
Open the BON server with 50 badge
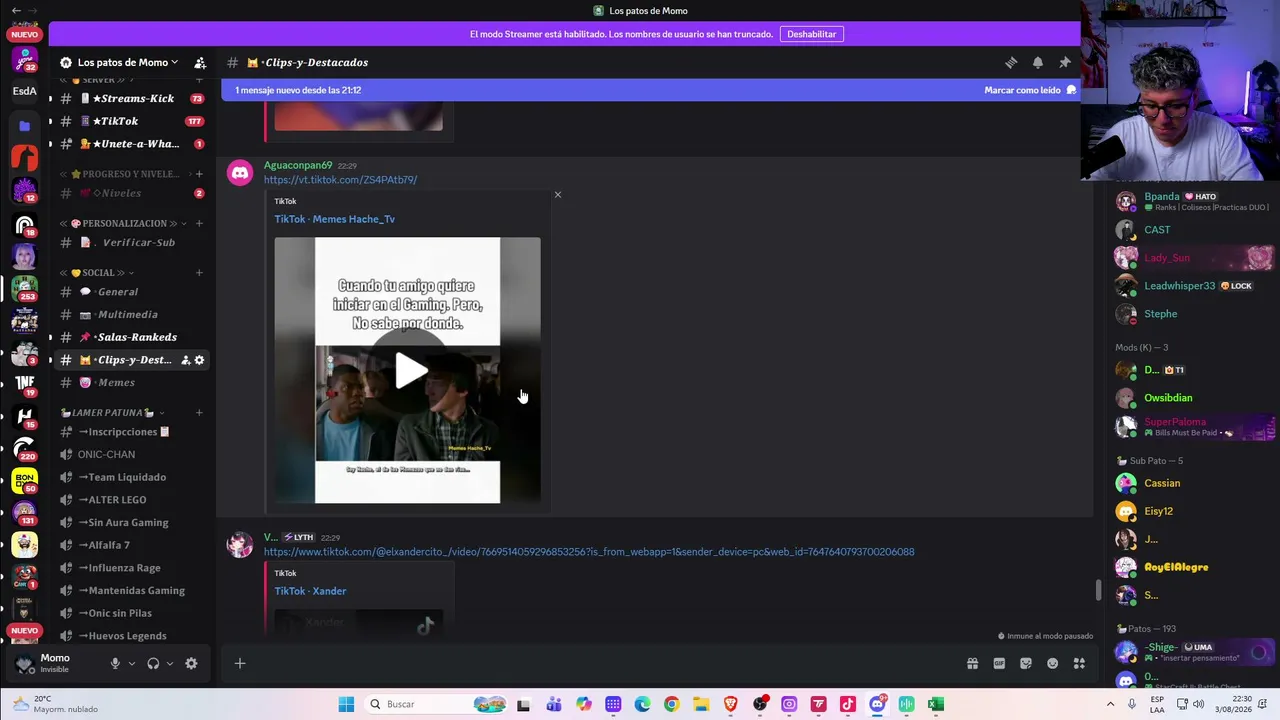point(25,481)
